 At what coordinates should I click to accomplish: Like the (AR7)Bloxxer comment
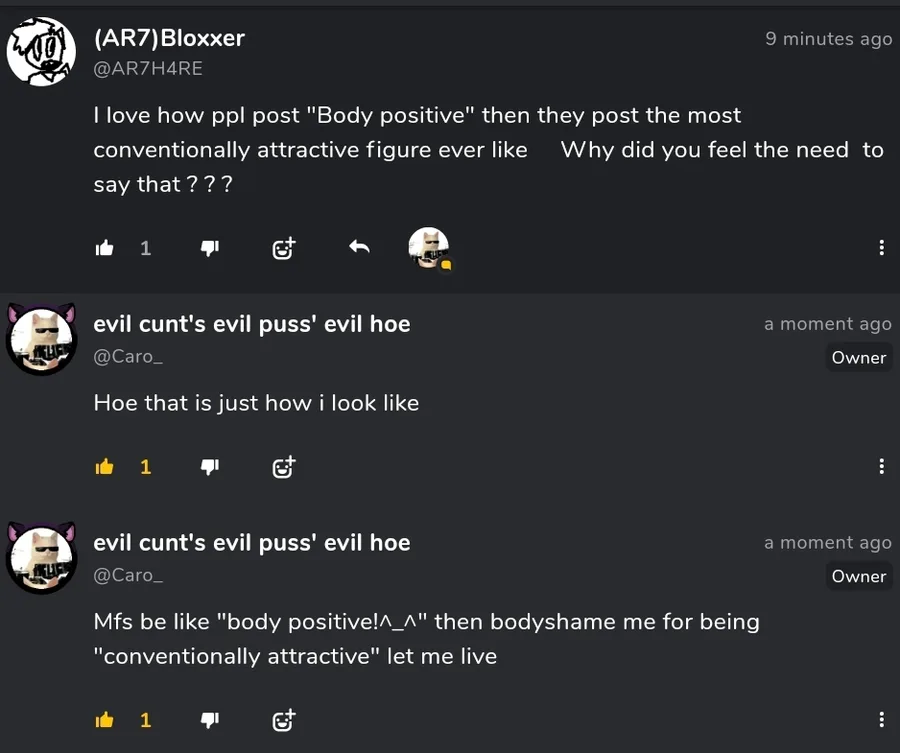click(x=104, y=248)
